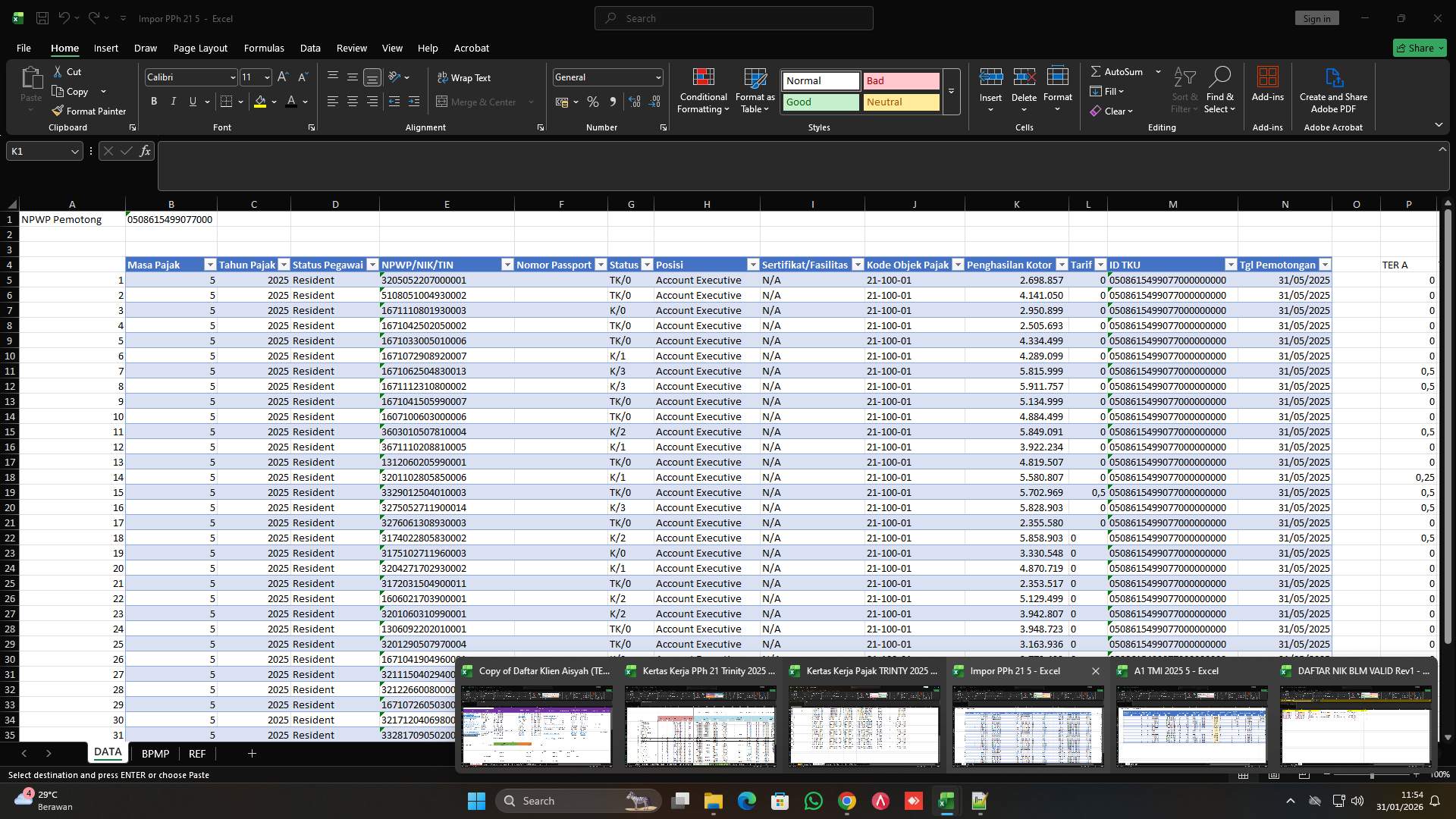Switch to the Formulas ribbon tab
Image resolution: width=1456 pixels, height=819 pixels.
coord(263,48)
